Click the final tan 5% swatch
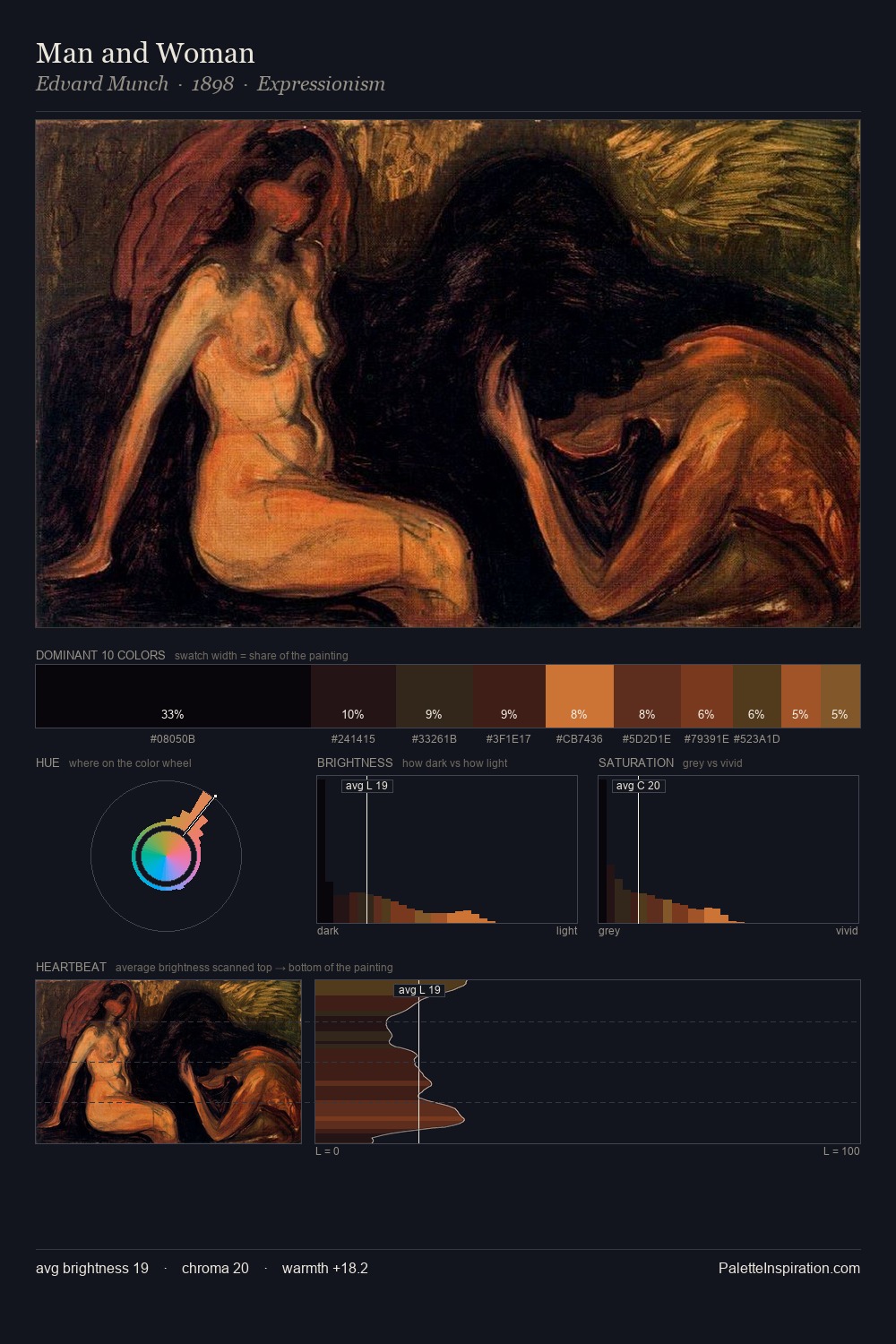 (840, 696)
